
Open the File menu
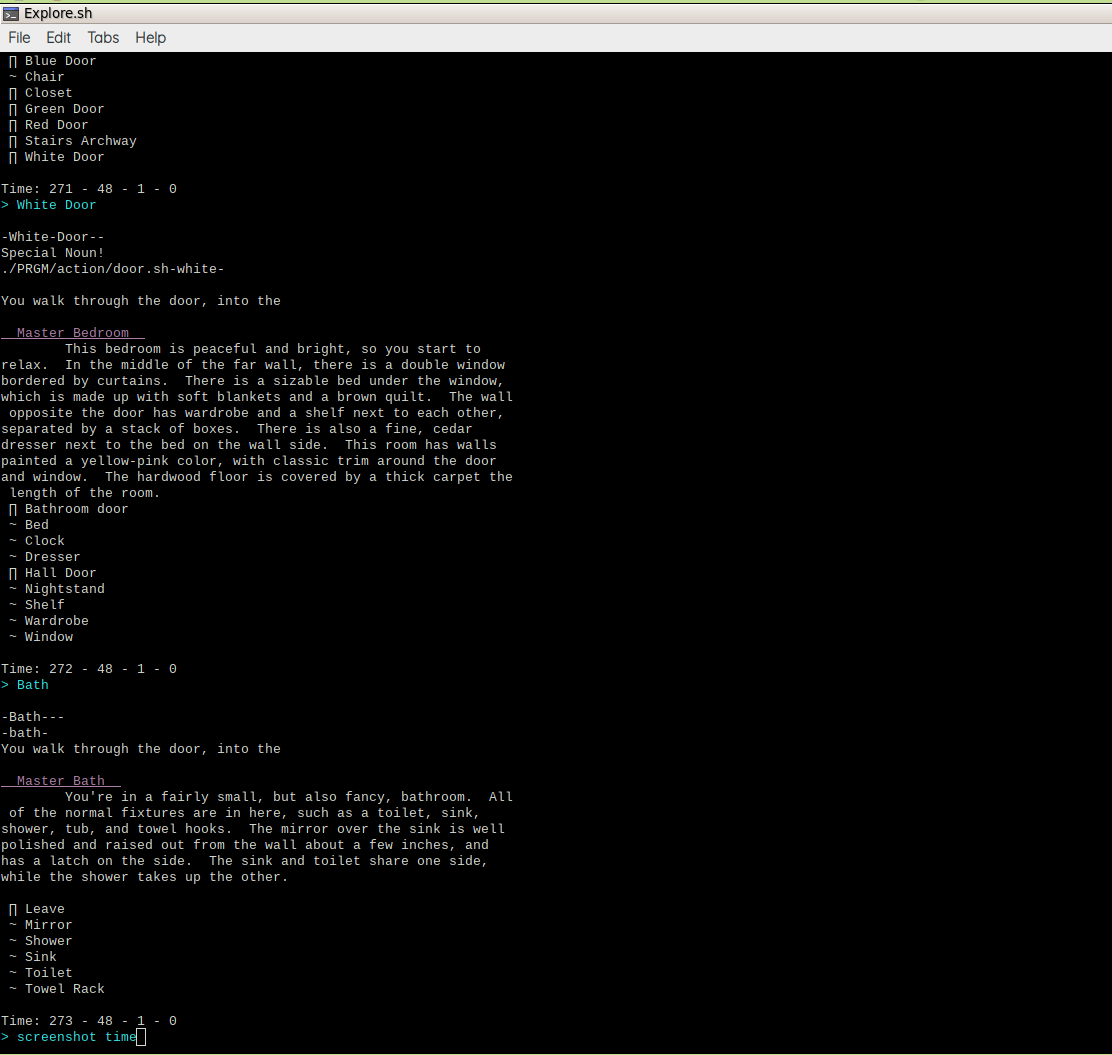click(19, 38)
